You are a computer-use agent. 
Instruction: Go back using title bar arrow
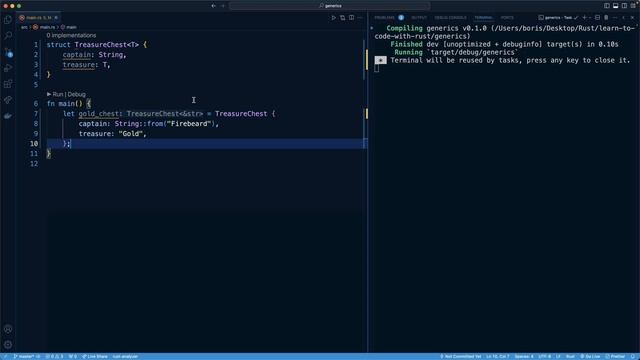213,6
